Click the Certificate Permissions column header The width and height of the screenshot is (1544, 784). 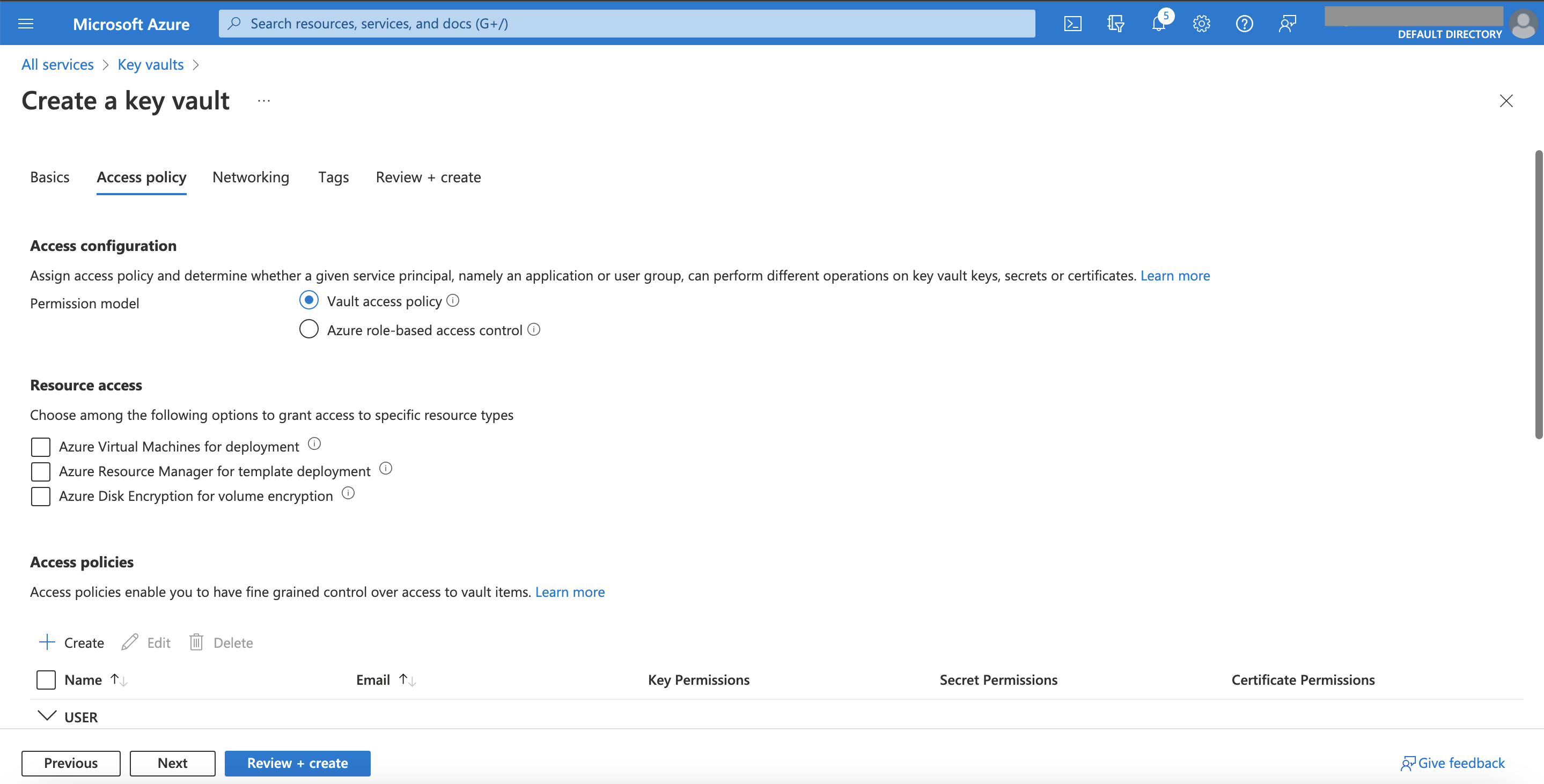click(x=1303, y=680)
